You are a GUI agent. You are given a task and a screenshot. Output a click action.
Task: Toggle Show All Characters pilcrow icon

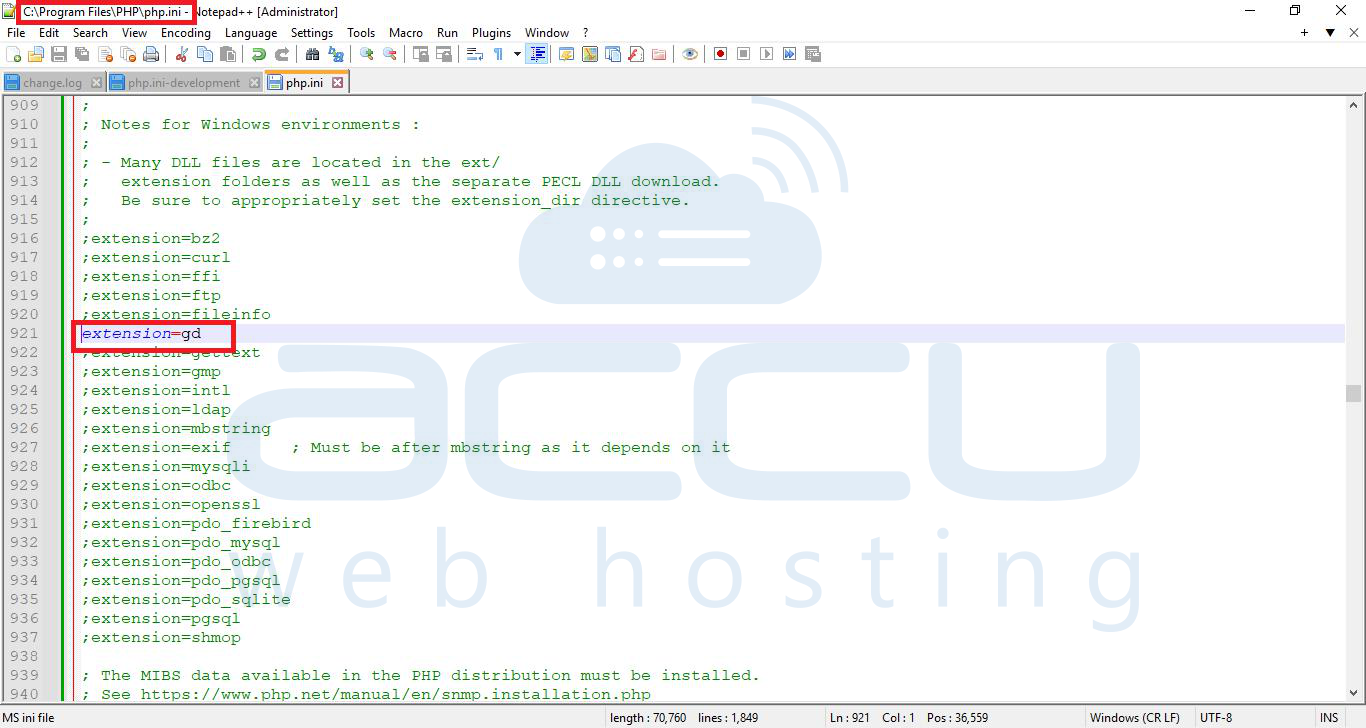click(499, 54)
